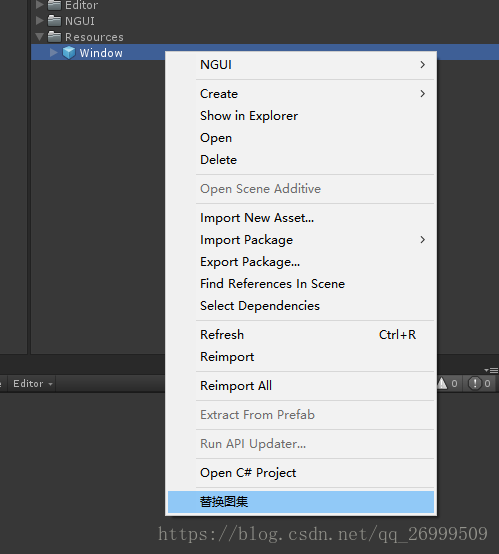This screenshot has width=499, height=554.
Task: Expand the Editor folder arrow
Action: tap(40, 5)
